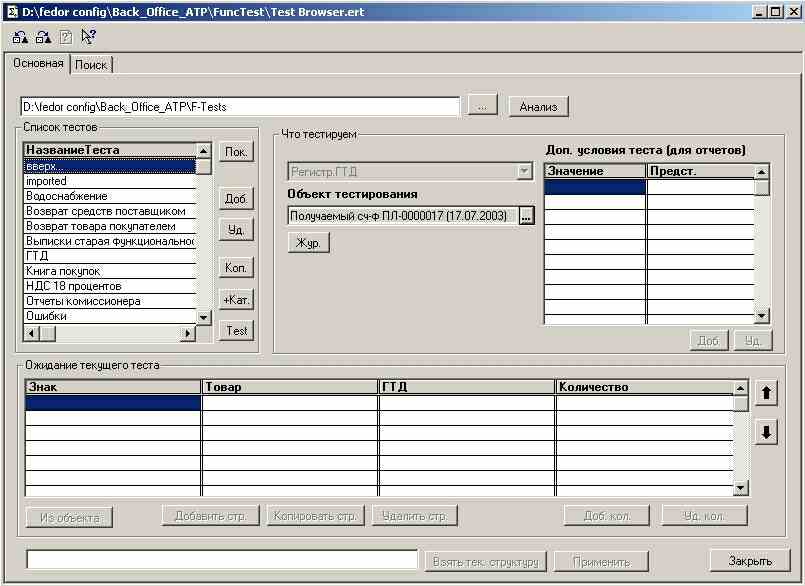Screen dimensions: 805x586
Task: Select the Основная tab
Action: coord(39,63)
